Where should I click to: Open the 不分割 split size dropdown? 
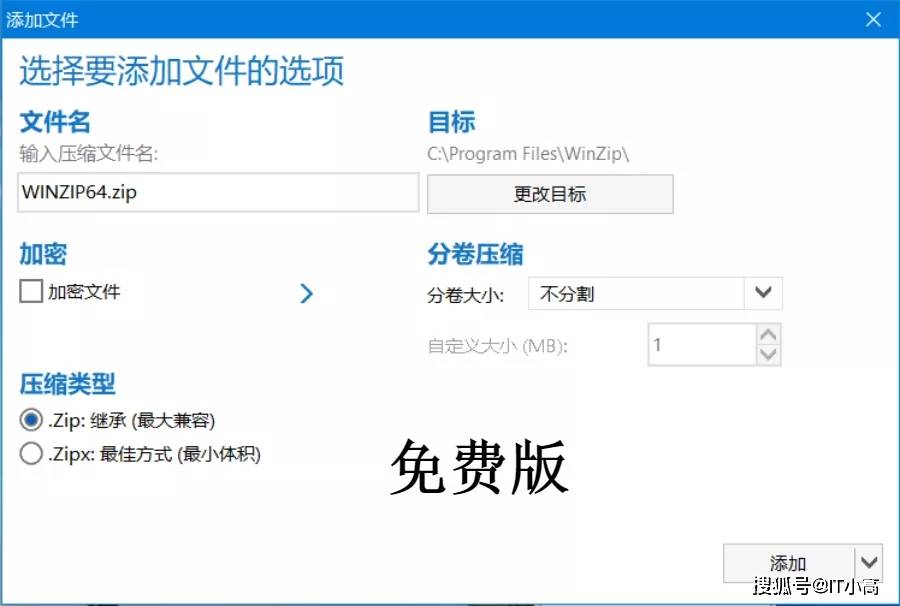pos(763,293)
